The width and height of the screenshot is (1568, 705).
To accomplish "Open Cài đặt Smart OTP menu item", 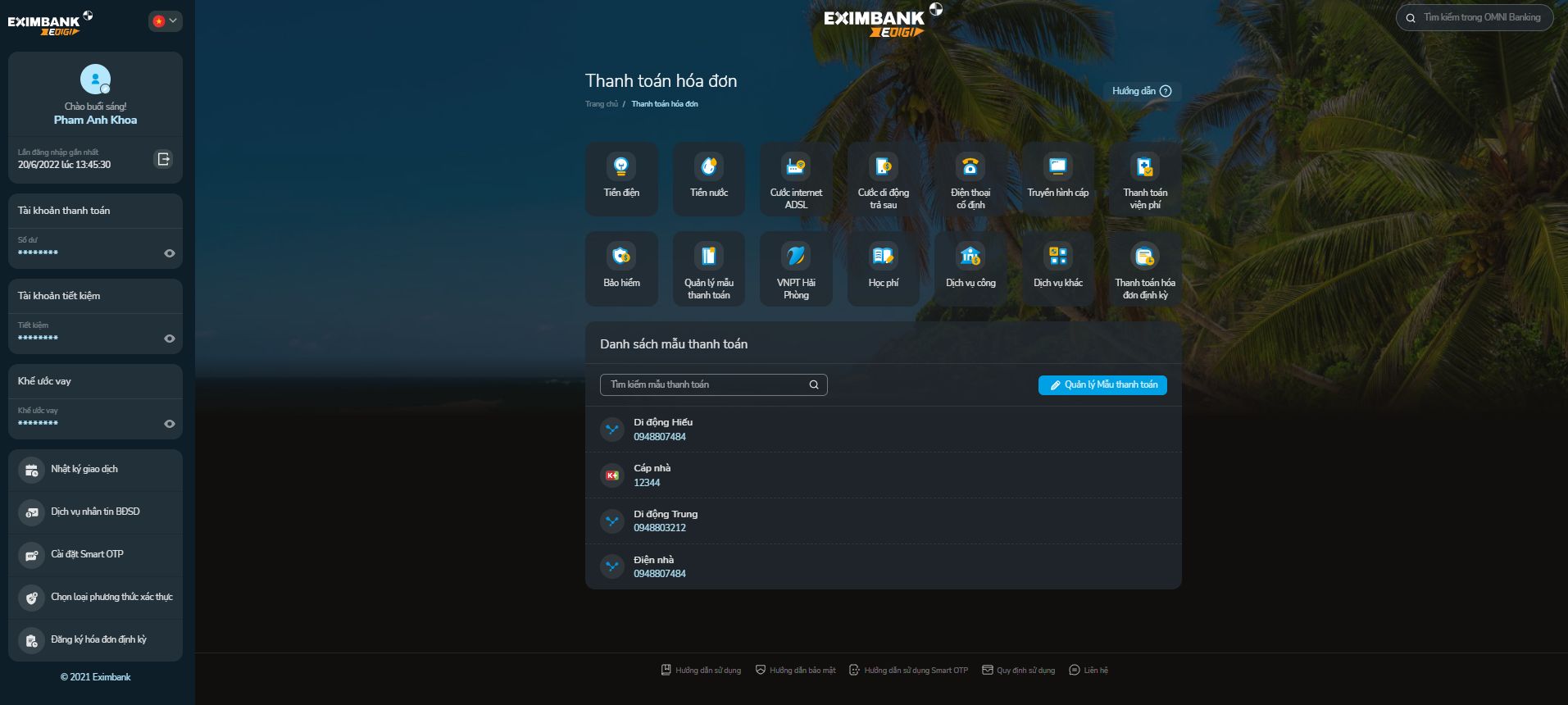I will click(x=87, y=555).
